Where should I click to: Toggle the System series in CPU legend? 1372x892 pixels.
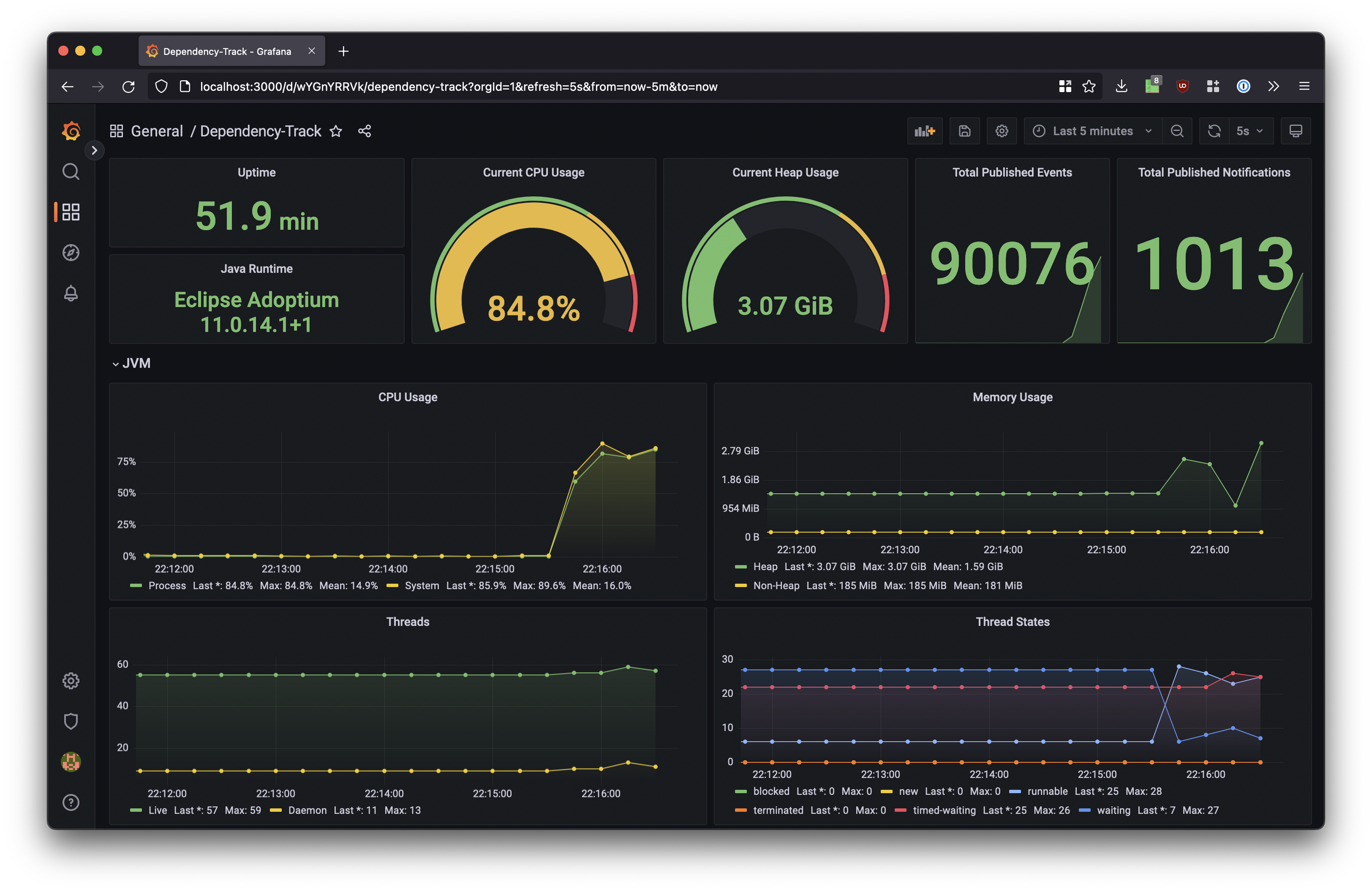pos(422,585)
